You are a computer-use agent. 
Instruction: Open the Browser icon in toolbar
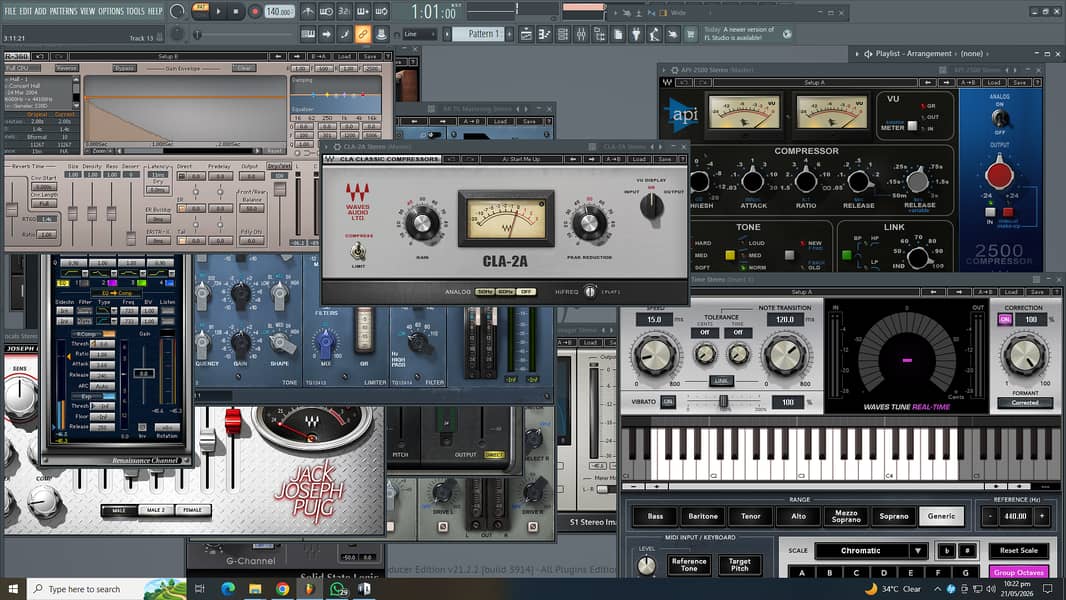600,34
